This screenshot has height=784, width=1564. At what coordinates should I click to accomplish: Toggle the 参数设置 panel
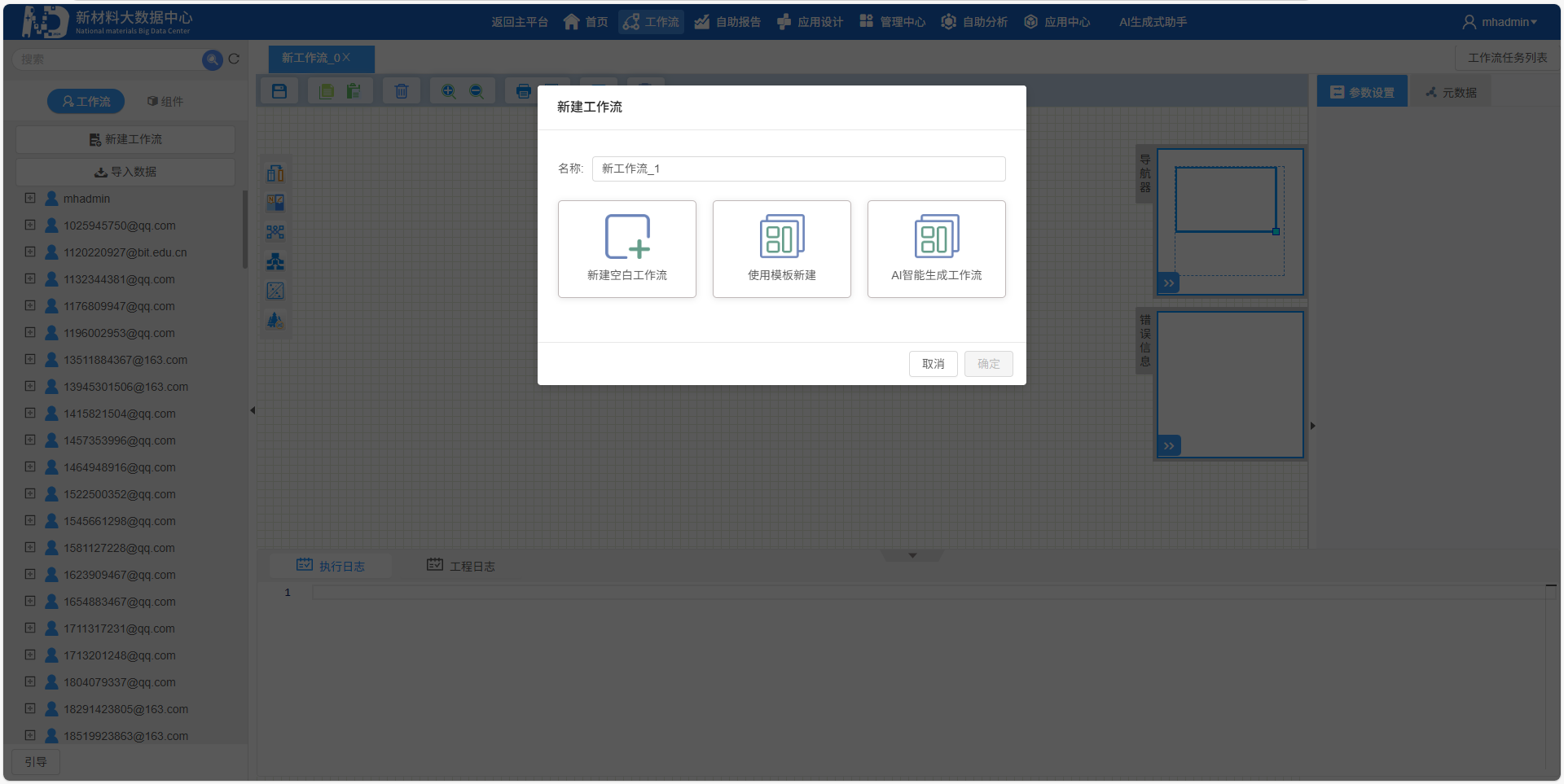click(1361, 91)
